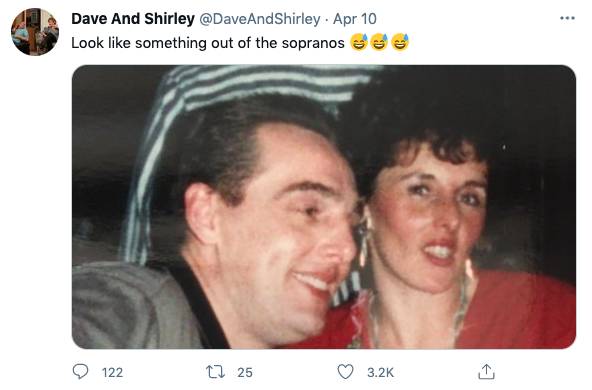The width and height of the screenshot is (592, 390).
Task: Open the share upload-arrow icon
Action: click(486, 372)
